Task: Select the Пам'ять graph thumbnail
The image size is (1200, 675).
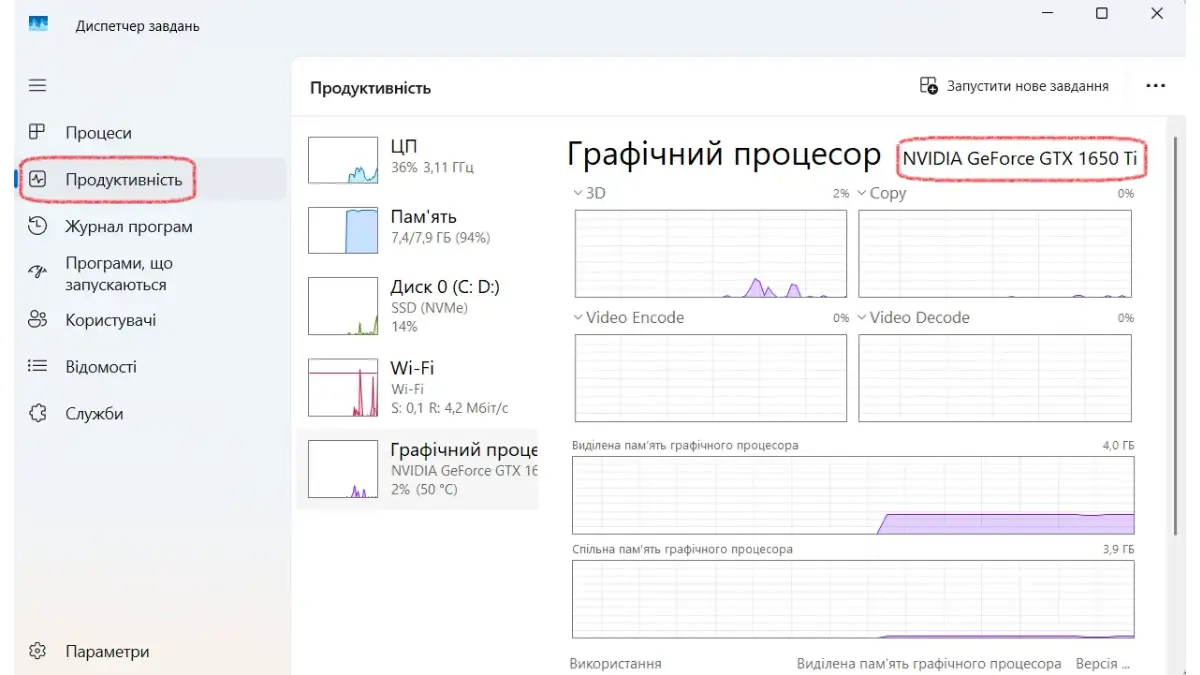Action: click(344, 230)
